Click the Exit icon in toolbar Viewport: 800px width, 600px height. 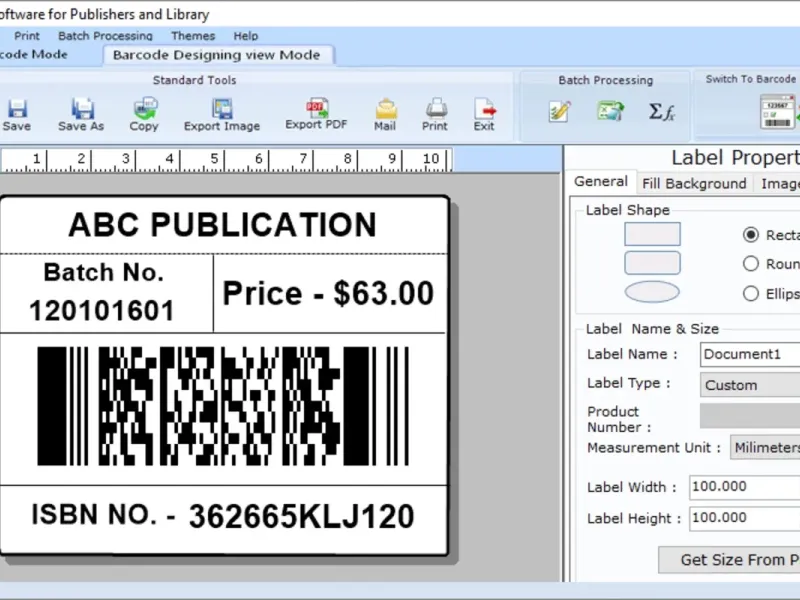[485, 108]
